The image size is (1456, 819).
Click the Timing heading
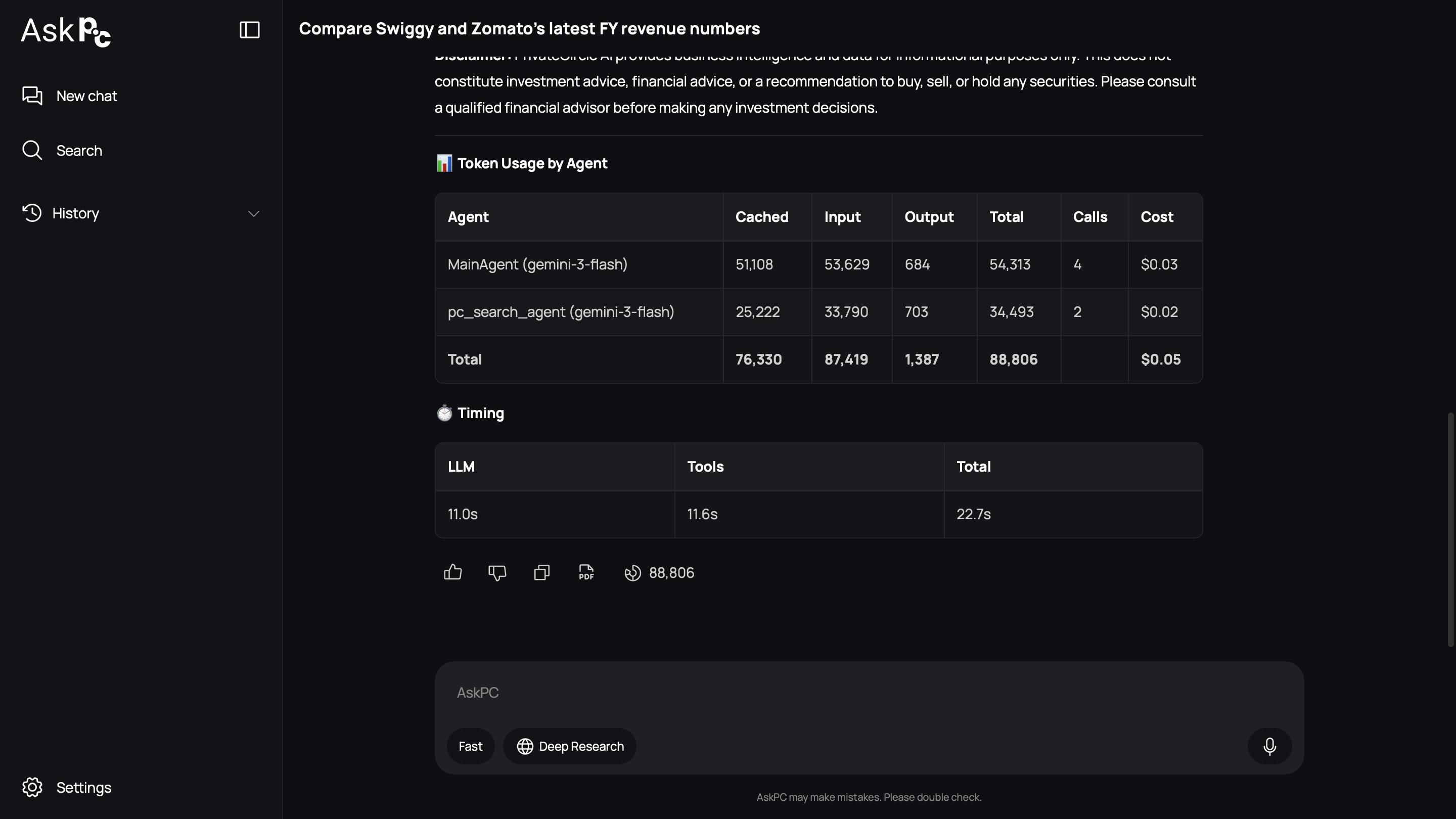(480, 413)
